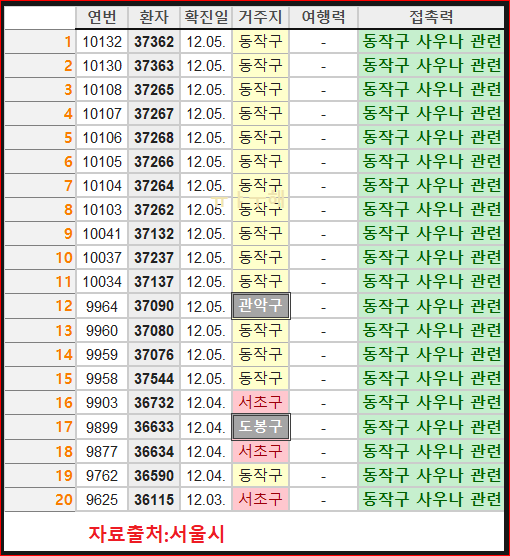This screenshot has height=556, width=510.
Task: Select serial number cell 10041
Action: coord(102,234)
